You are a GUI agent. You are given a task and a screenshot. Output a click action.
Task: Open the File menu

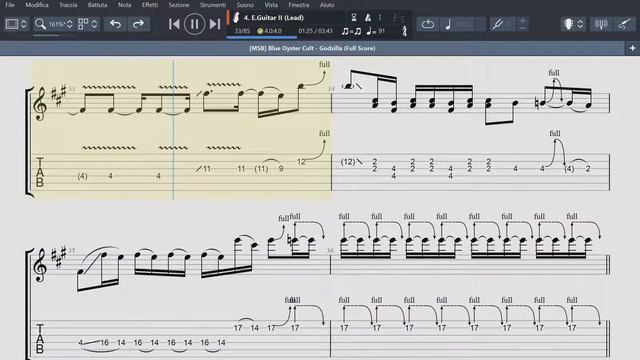(x=10, y=5)
